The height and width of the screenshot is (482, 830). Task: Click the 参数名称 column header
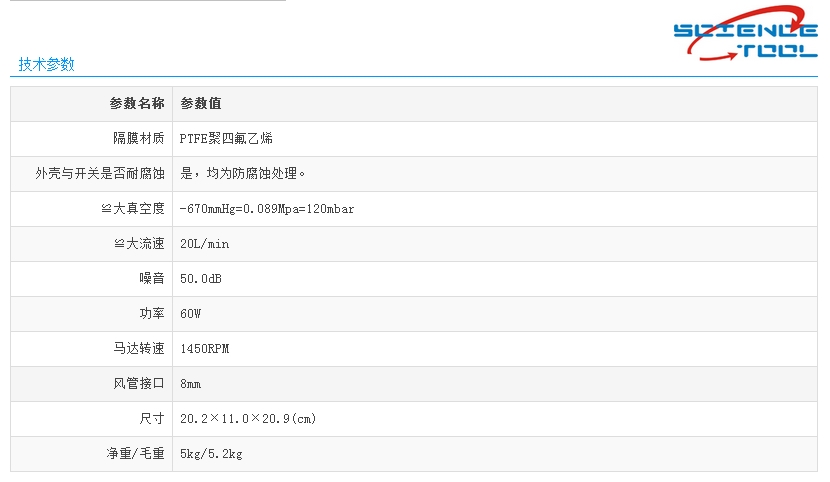[x=137, y=104]
